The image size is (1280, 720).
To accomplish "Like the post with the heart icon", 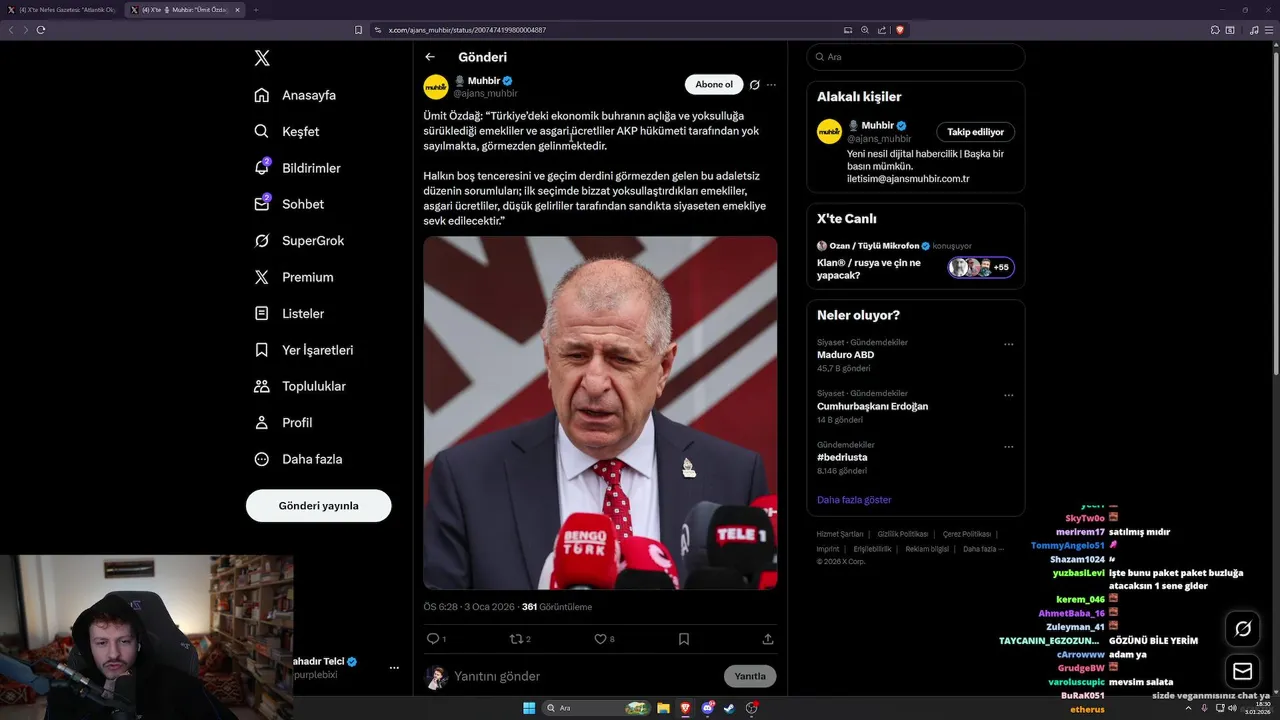I will (x=601, y=639).
